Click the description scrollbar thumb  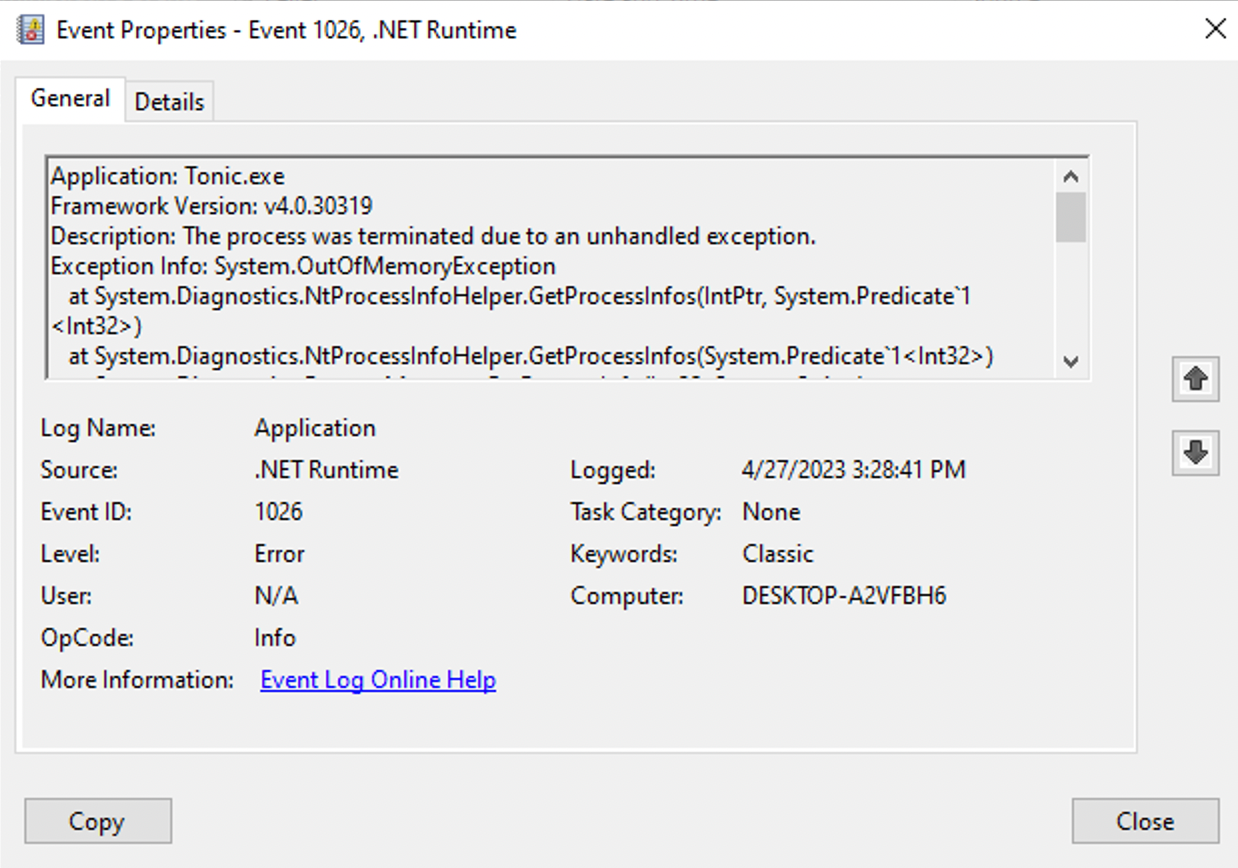[1071, 217]
